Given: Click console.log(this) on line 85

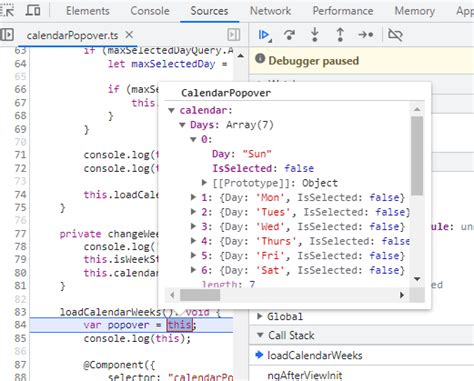Looking at the screenshot, I should 137,339.
